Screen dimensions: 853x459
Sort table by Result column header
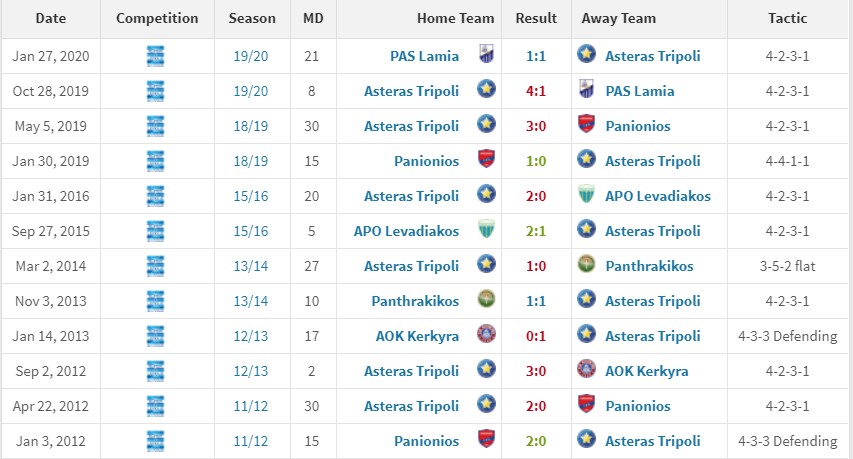pos(536,18)
